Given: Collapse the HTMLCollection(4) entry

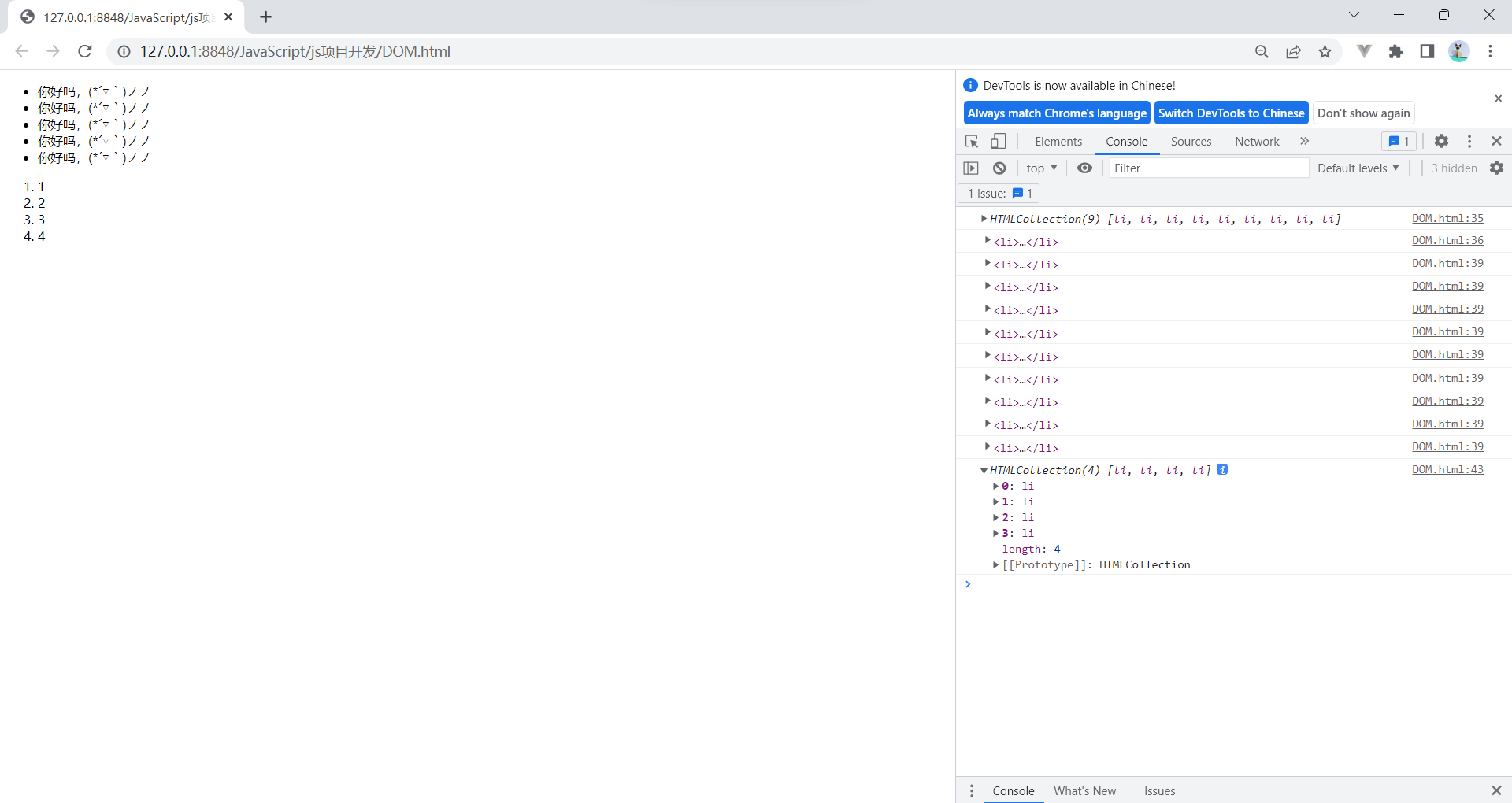Looking at the screenshot, I should (983, 470).
